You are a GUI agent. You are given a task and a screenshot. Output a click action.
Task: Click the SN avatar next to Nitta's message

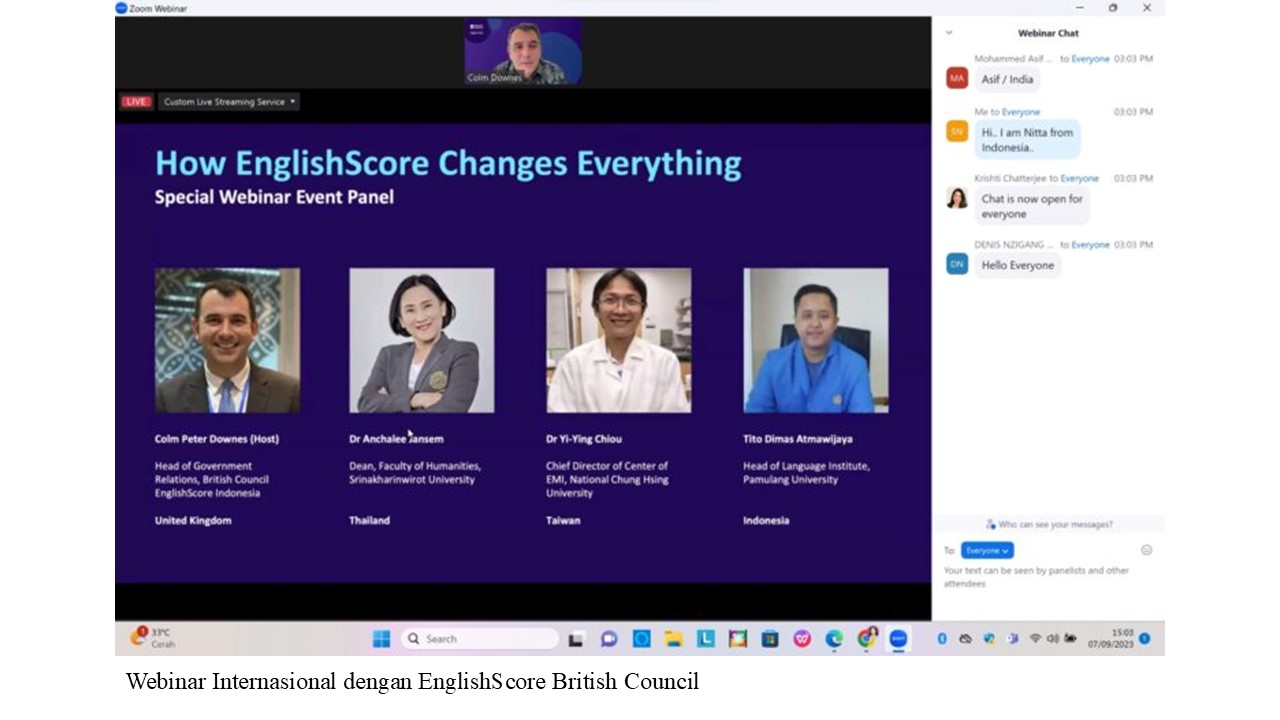click(957, 131)
